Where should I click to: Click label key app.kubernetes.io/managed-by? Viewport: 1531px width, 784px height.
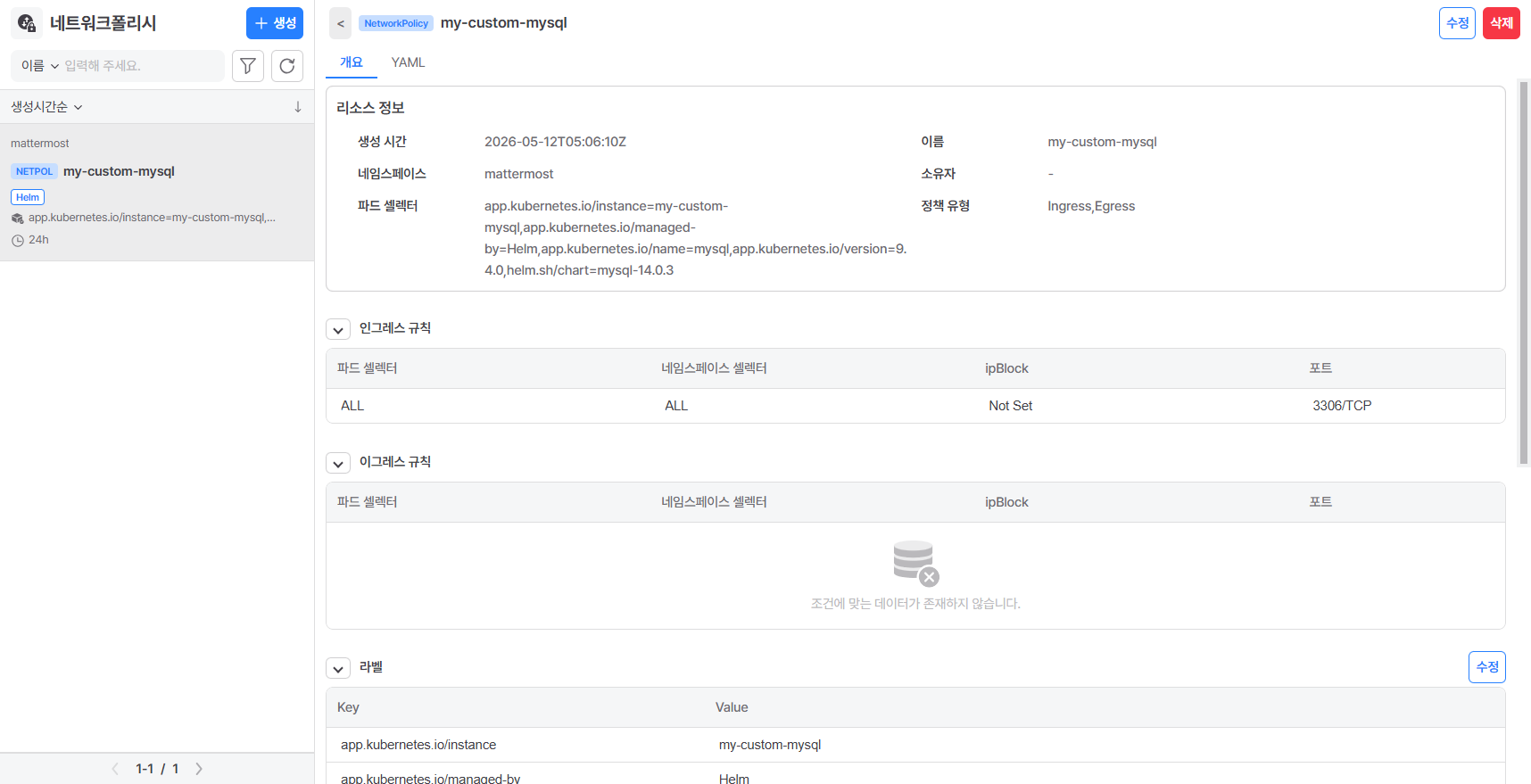[430, 778]
